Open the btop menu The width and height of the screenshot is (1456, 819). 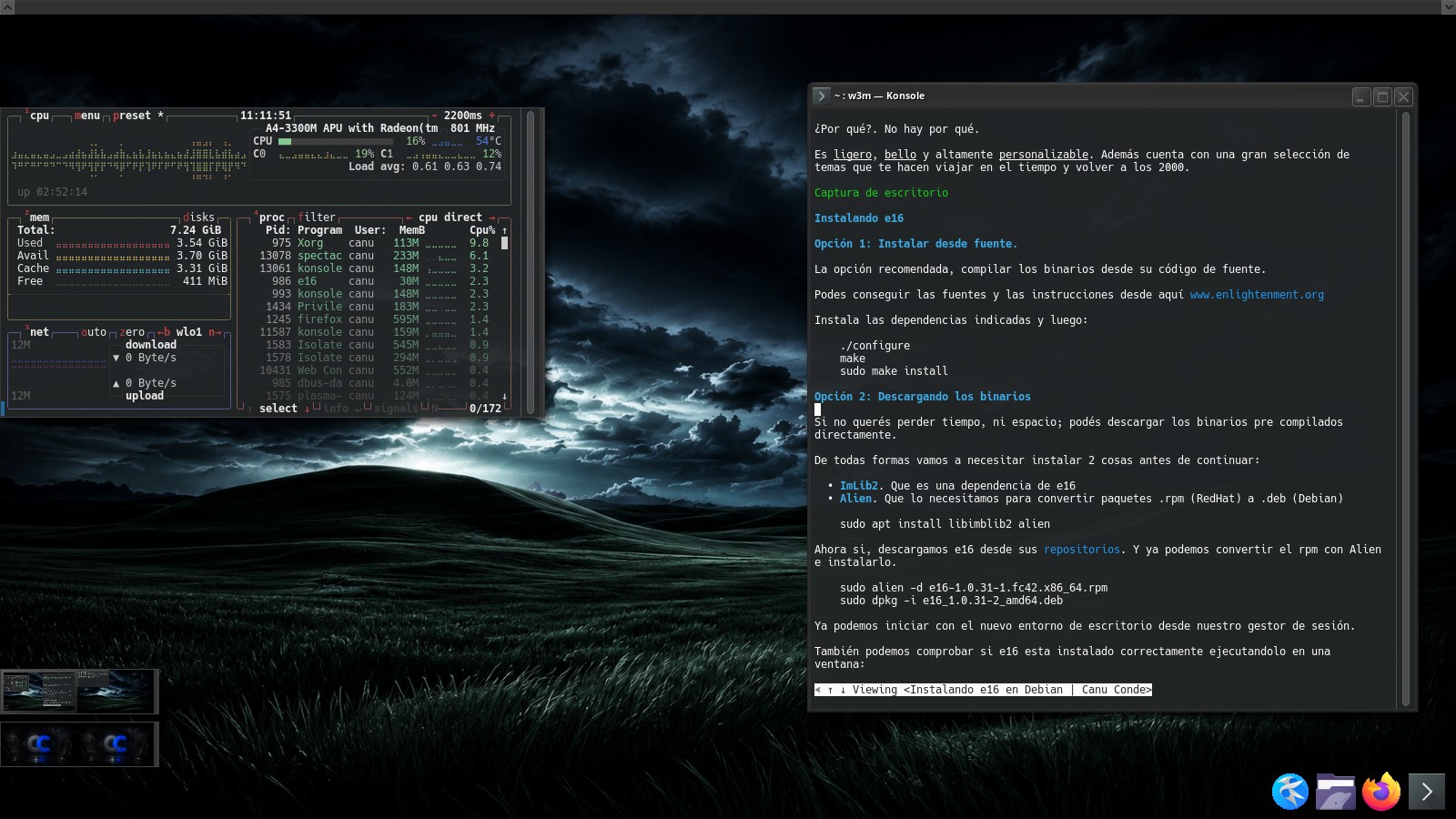87,116
